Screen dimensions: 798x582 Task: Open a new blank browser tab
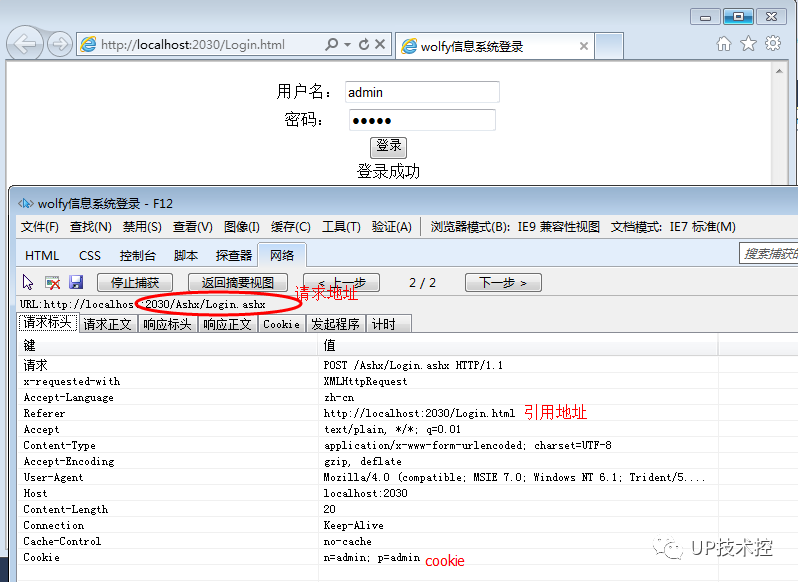[x=609, y=46]
